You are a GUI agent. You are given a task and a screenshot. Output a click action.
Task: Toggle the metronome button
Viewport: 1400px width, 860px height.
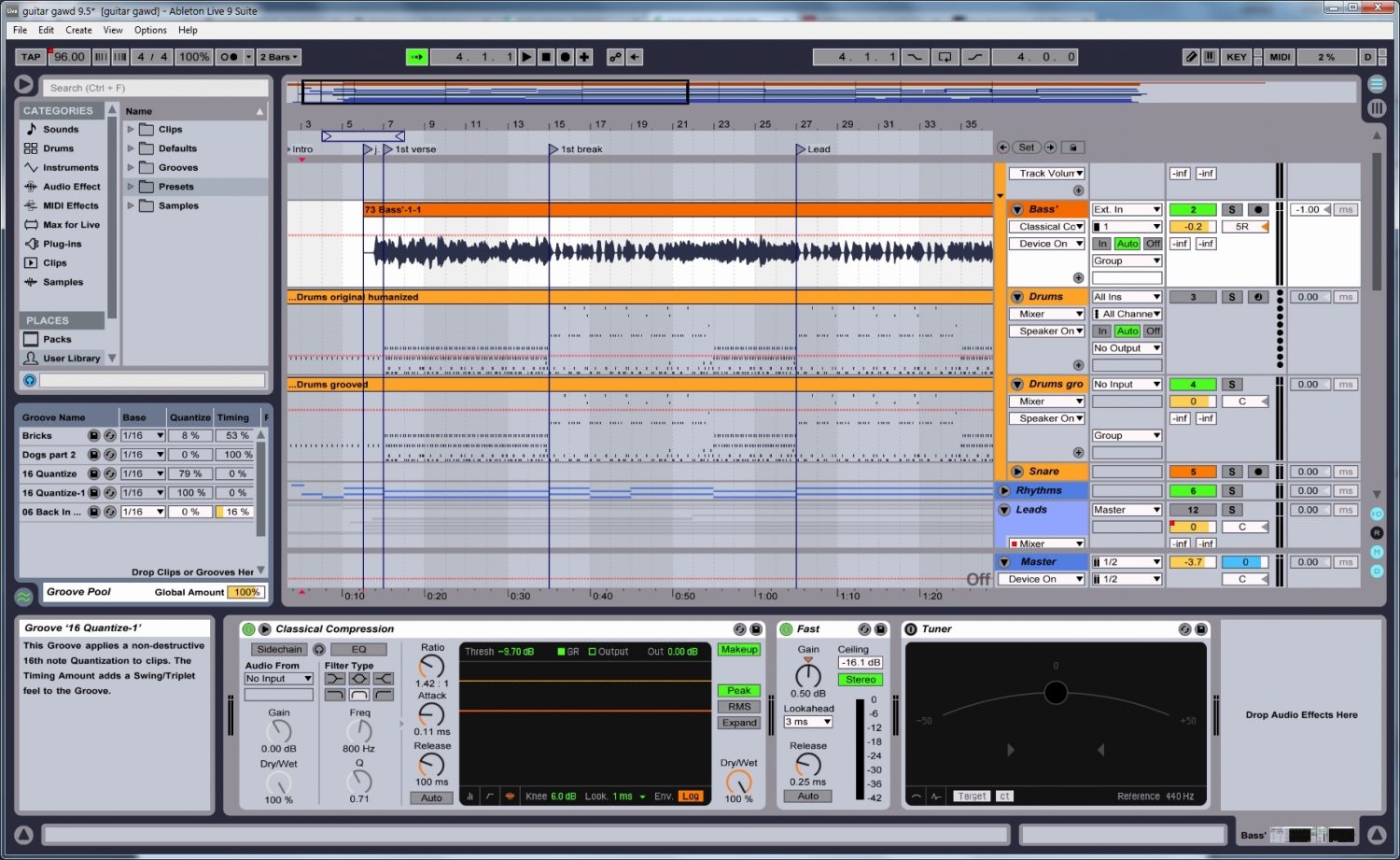[229, 57]
